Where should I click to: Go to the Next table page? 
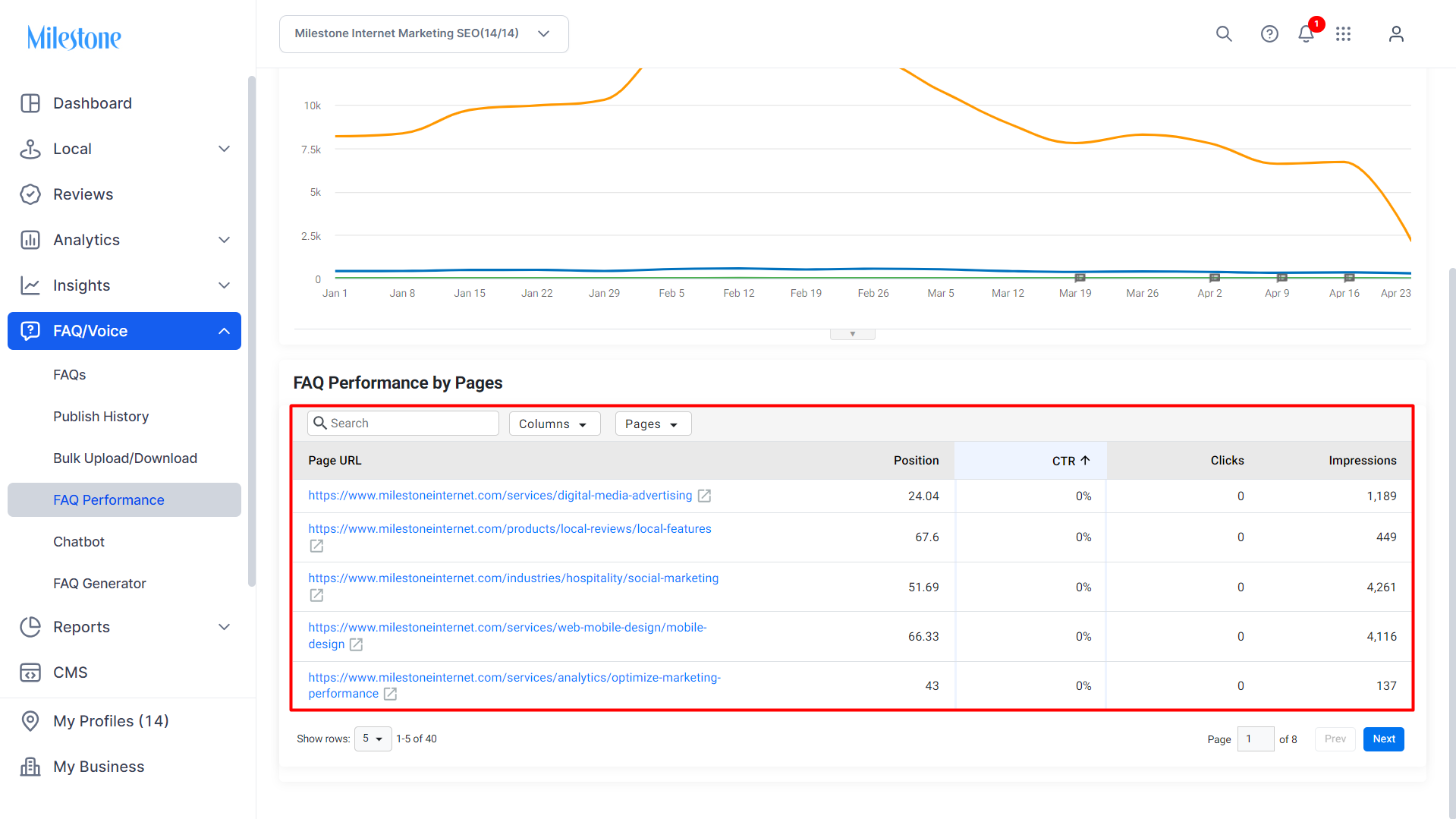click(1383, 739)
